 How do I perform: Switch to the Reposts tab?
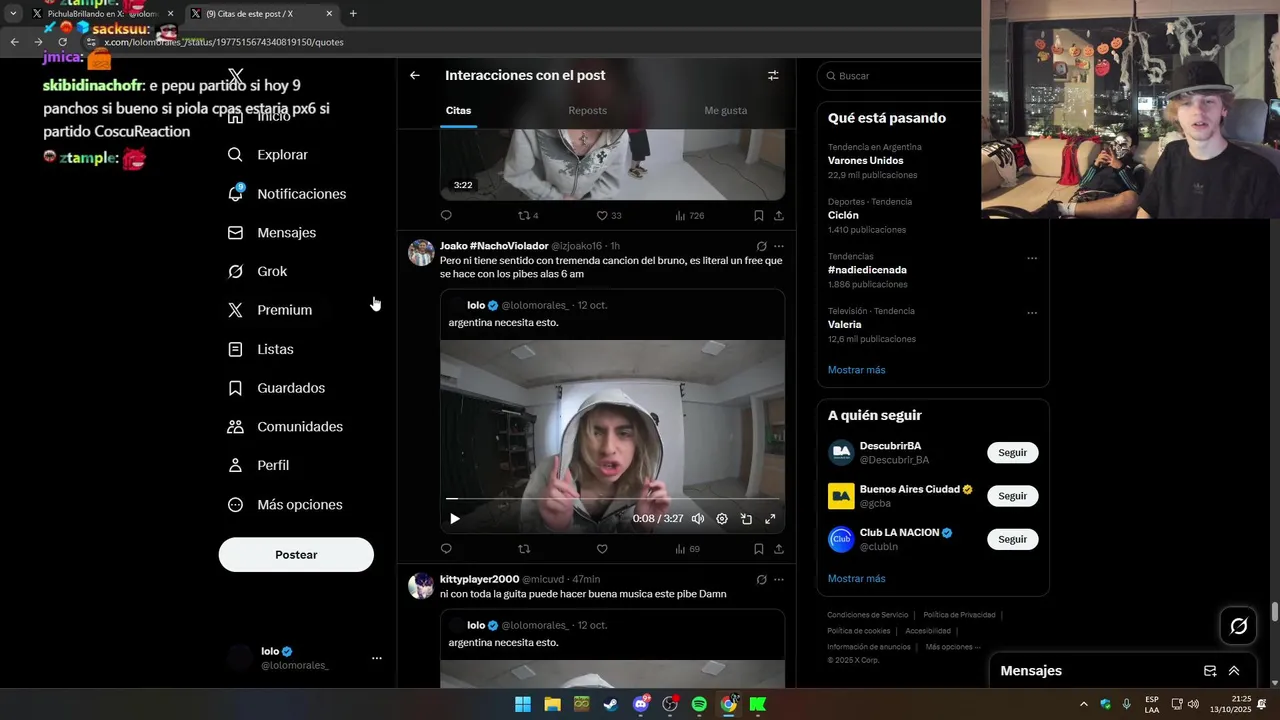coord(587,110)
